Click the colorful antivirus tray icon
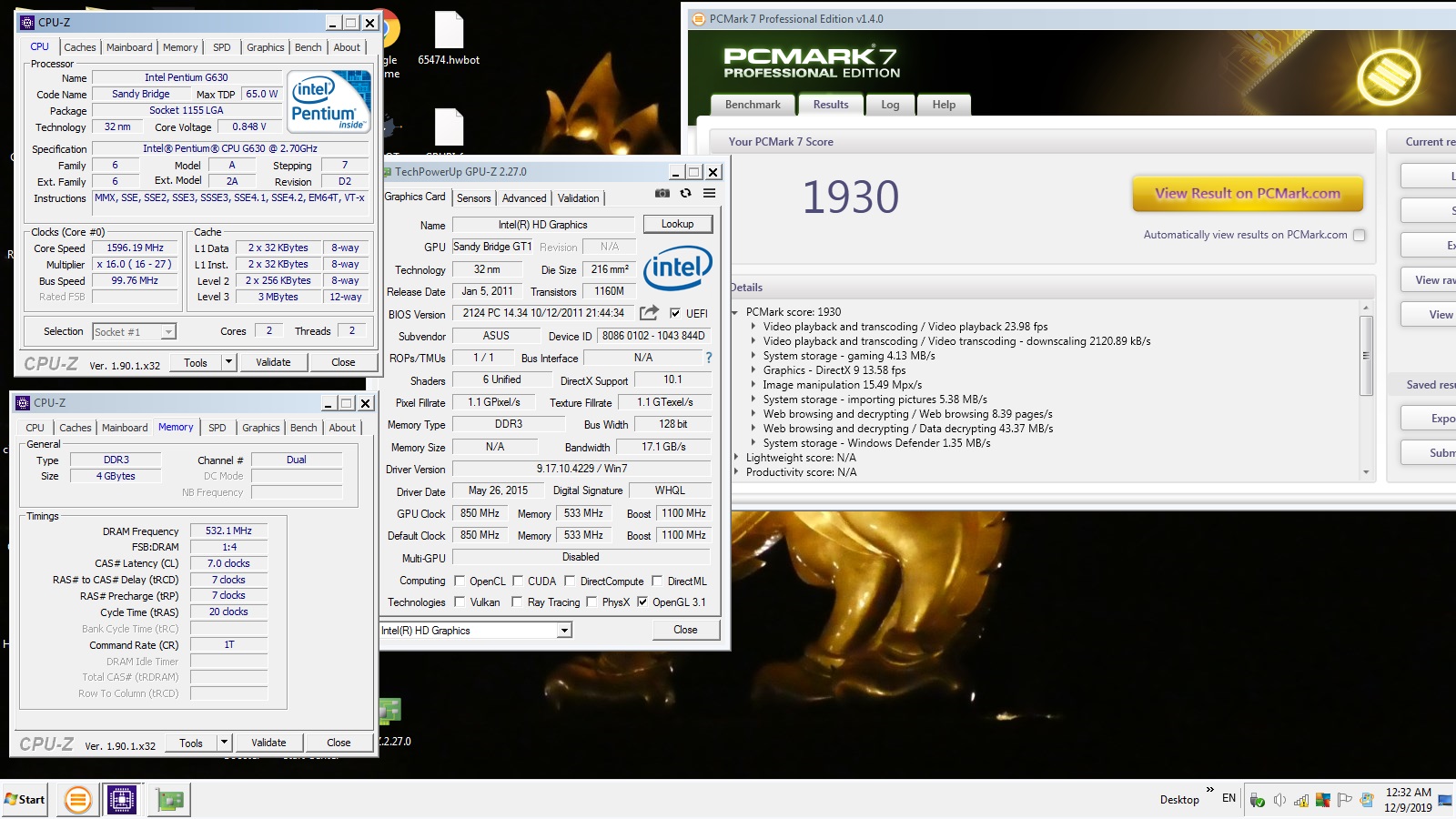1456x819 pixels. click(1323, 800)
